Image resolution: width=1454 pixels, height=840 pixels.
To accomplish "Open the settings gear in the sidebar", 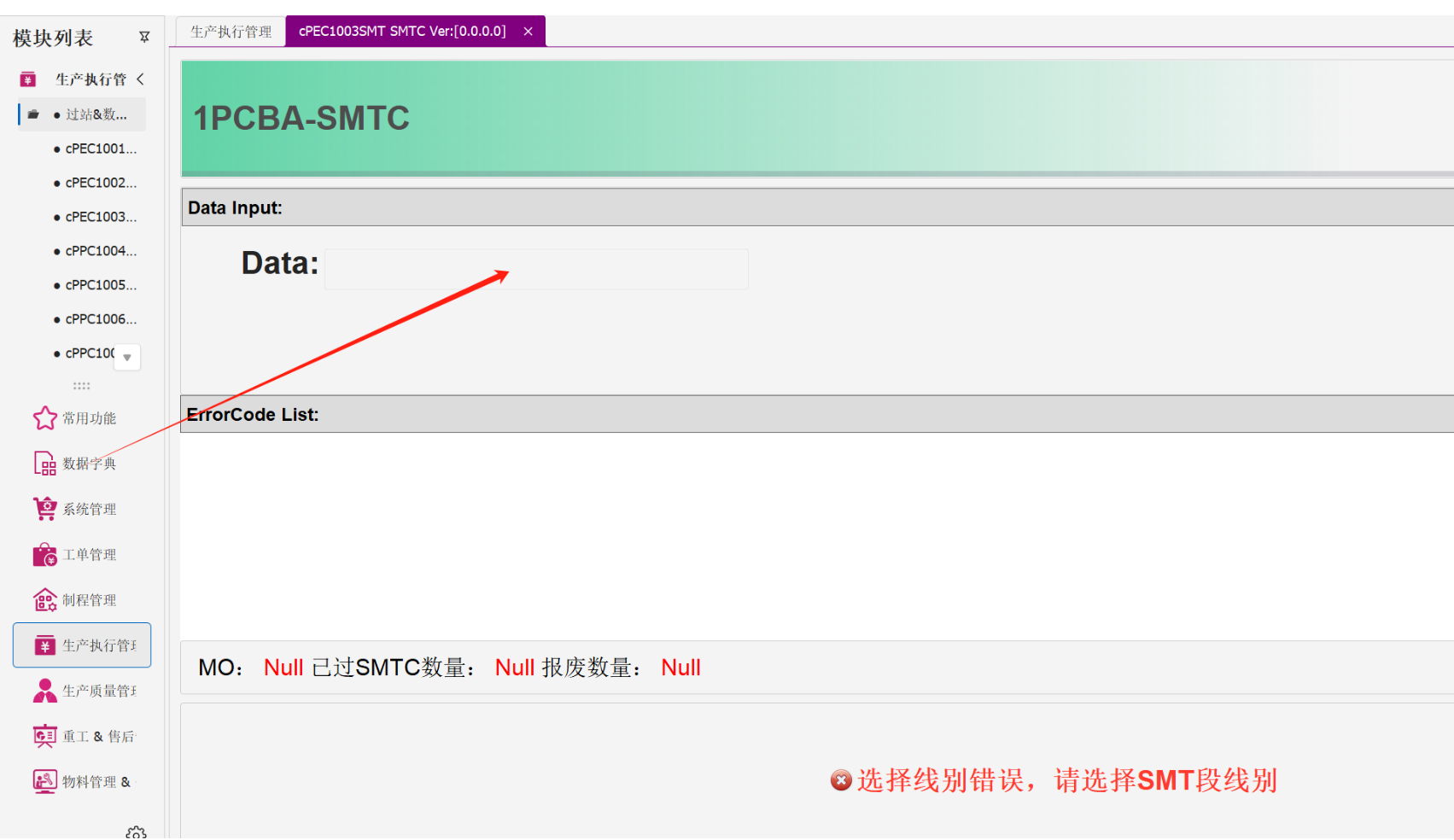I will click(x=136, y=832).
